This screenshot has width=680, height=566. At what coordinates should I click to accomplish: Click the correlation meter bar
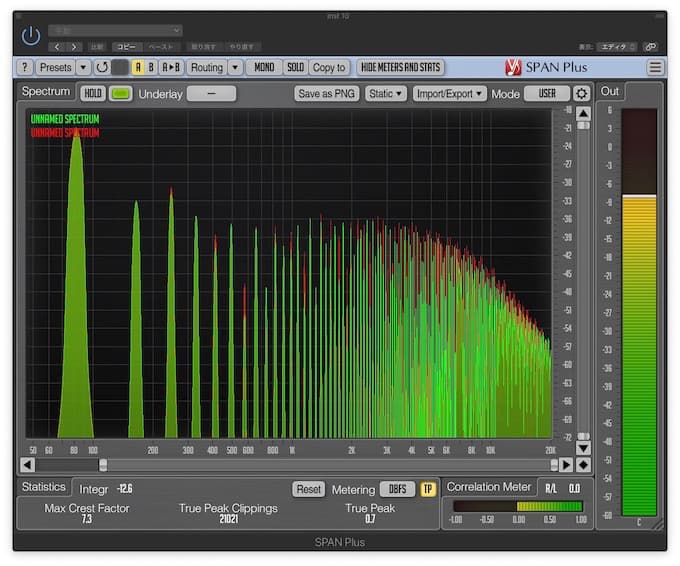point(517,506)
